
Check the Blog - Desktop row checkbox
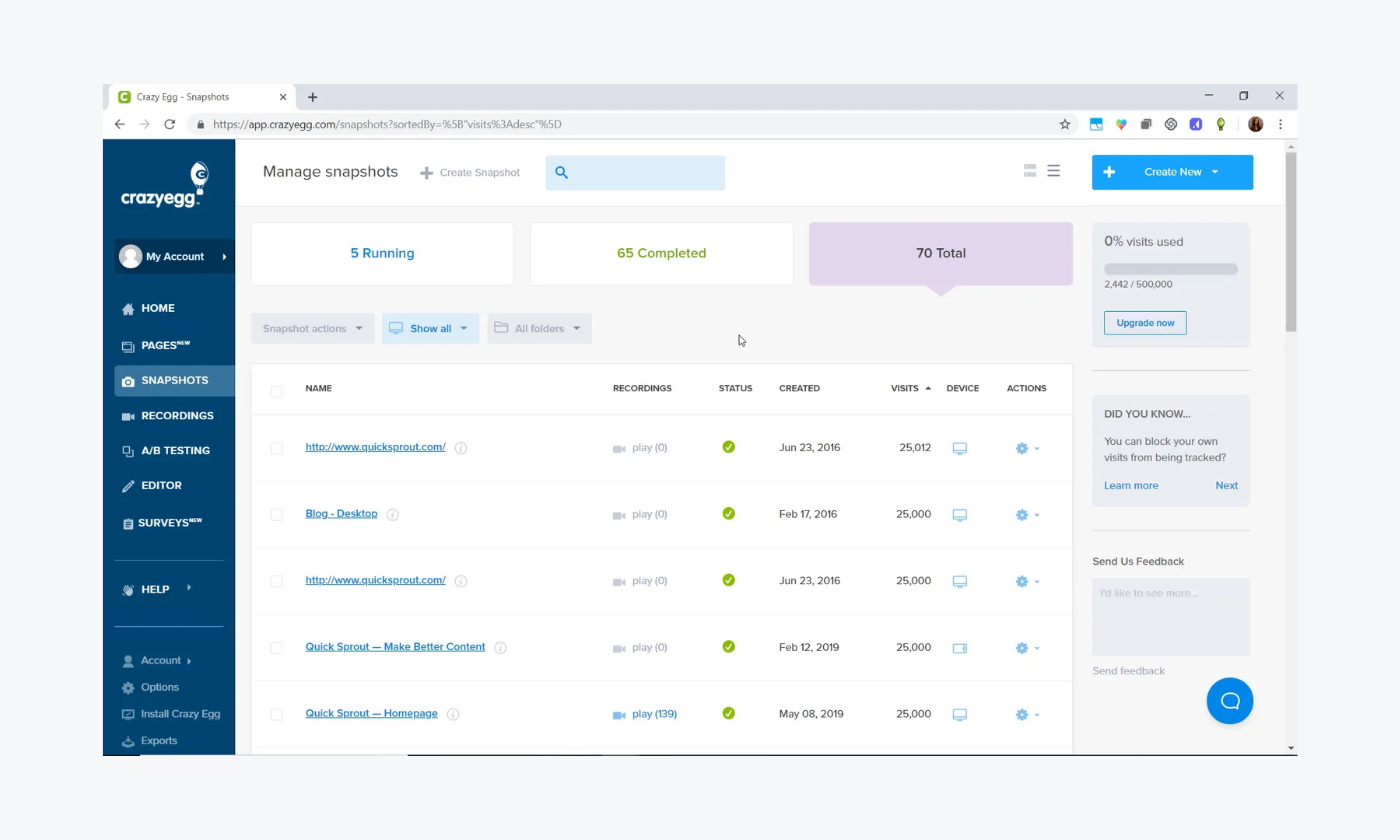pyautogui.click(x=277, y=515)
